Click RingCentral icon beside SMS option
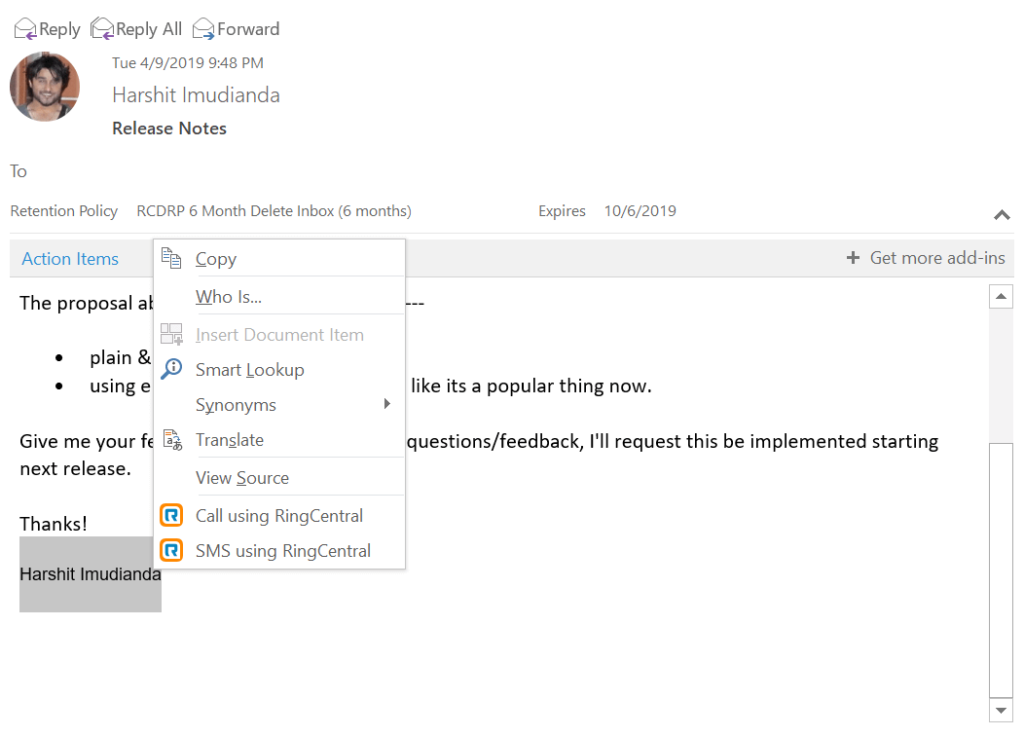This screenshot has height=736, width=1024. point(171,551)
